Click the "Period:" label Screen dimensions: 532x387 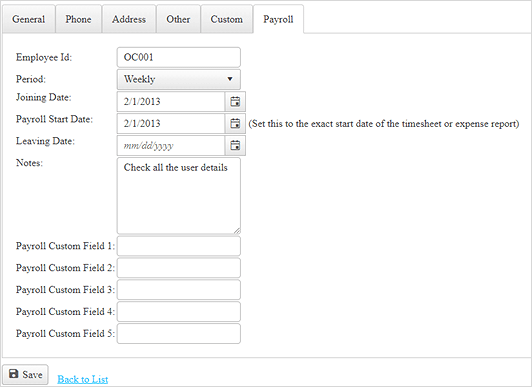(x=31, y=79)
